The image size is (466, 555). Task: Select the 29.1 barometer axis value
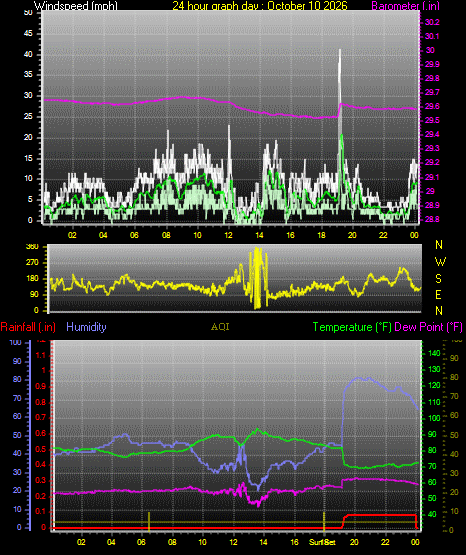pos(432,177)
